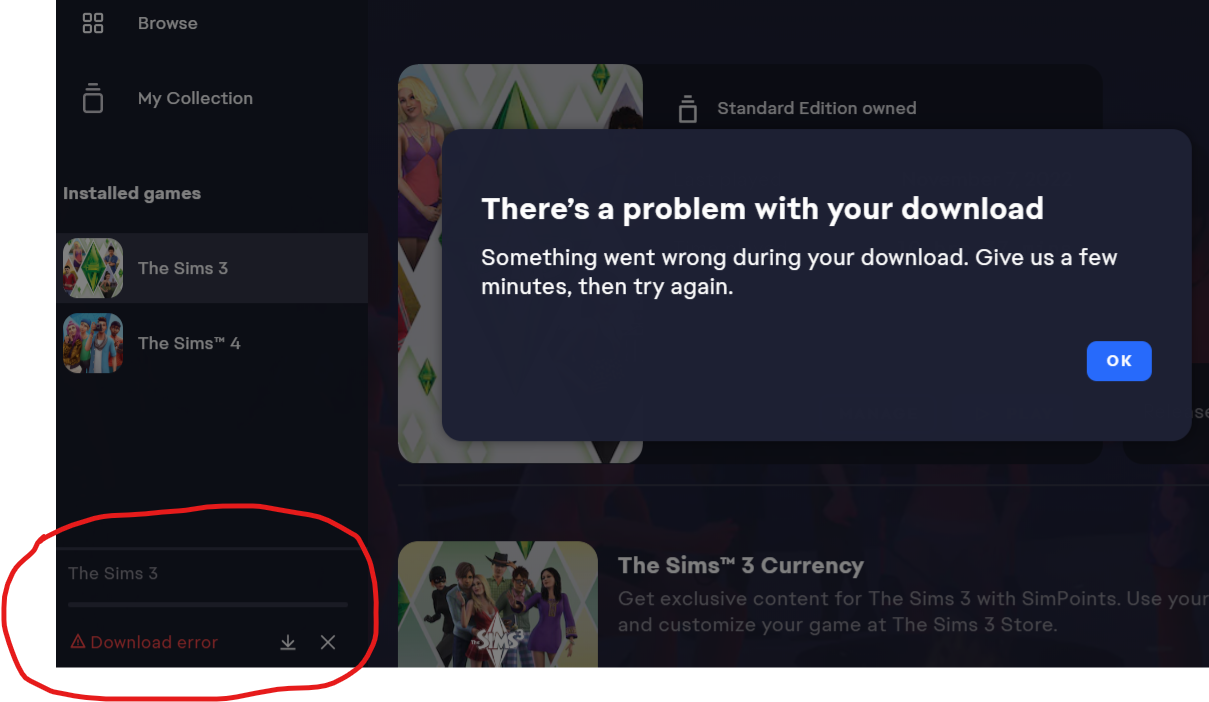Image resolution: width=1209 pixels, height=702 pixels.
Task: Open The Sims 3 Currency thumbnail
Action: click(x=498, y=605)
